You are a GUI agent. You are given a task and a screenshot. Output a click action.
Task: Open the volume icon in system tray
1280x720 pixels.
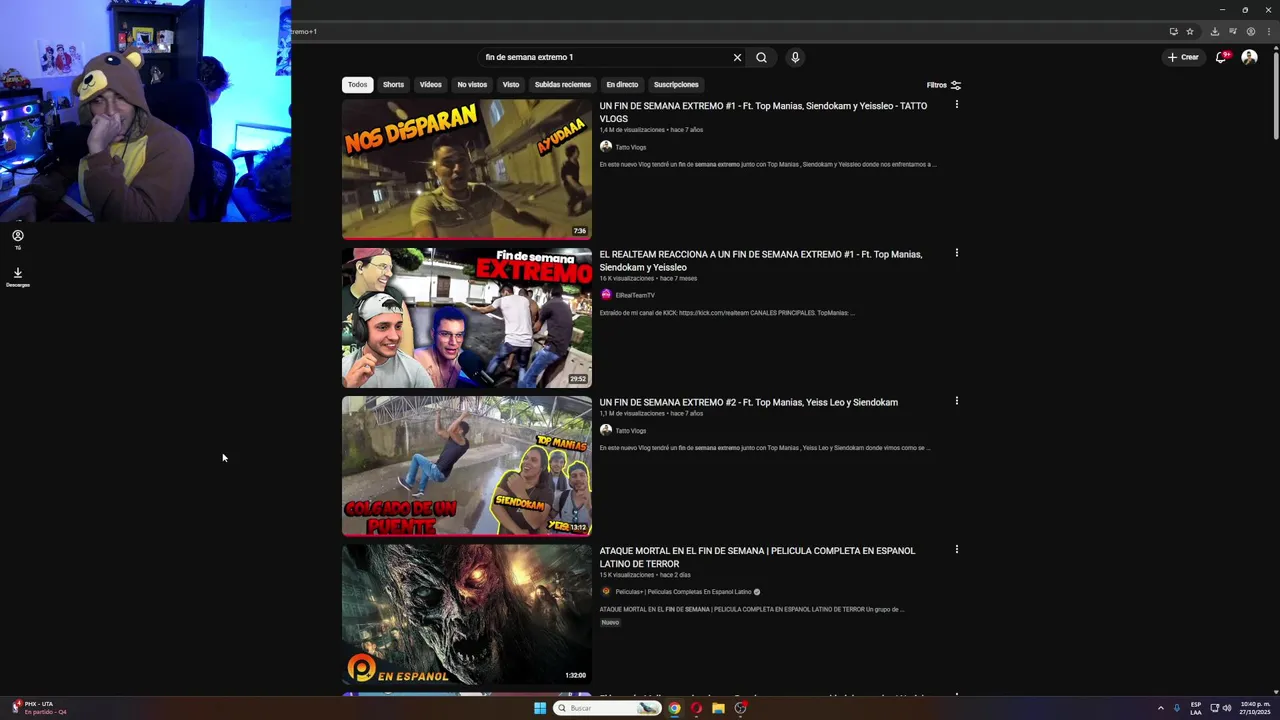click(x=1227, y=708)
